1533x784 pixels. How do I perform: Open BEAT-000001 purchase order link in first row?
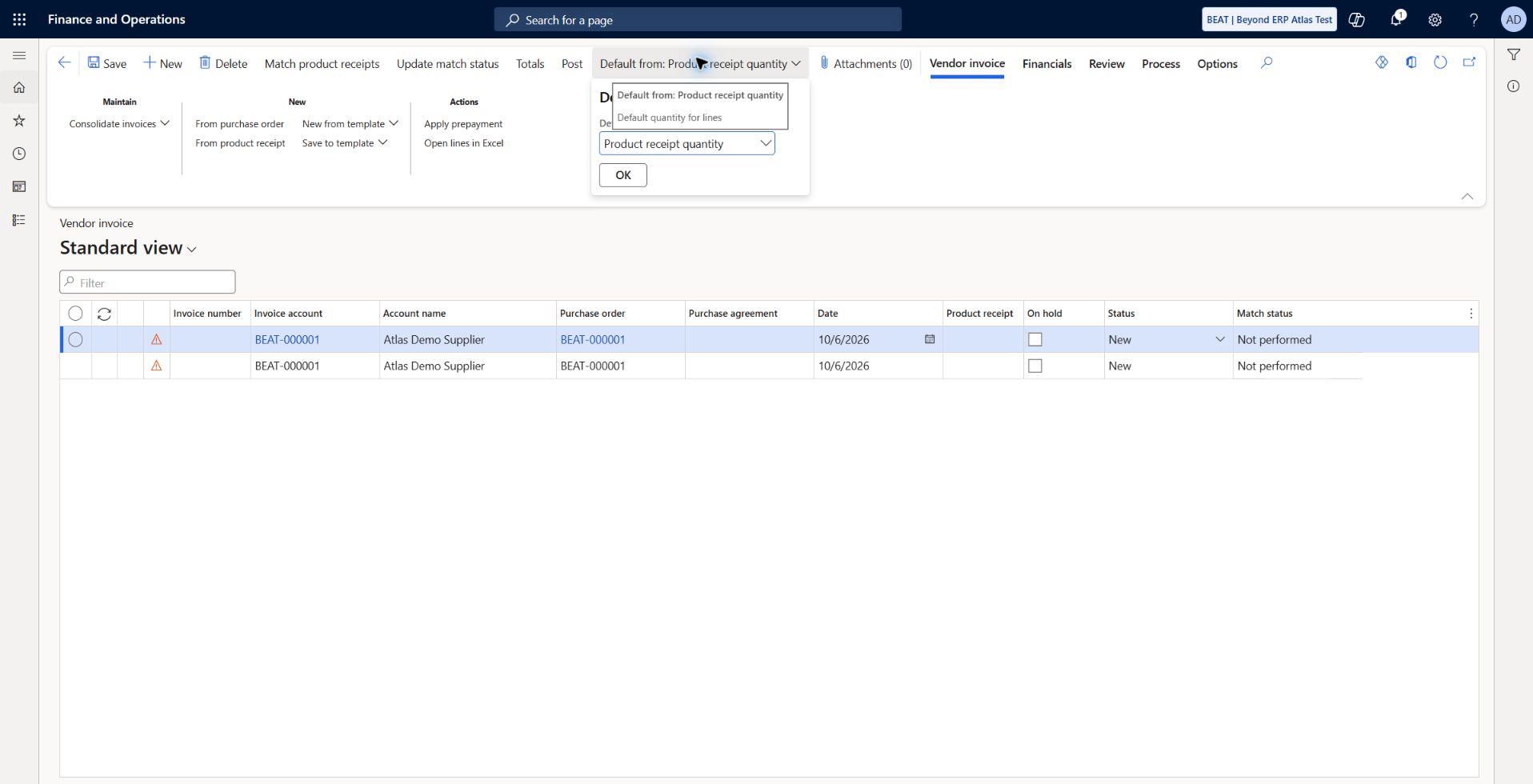[593, 340]
